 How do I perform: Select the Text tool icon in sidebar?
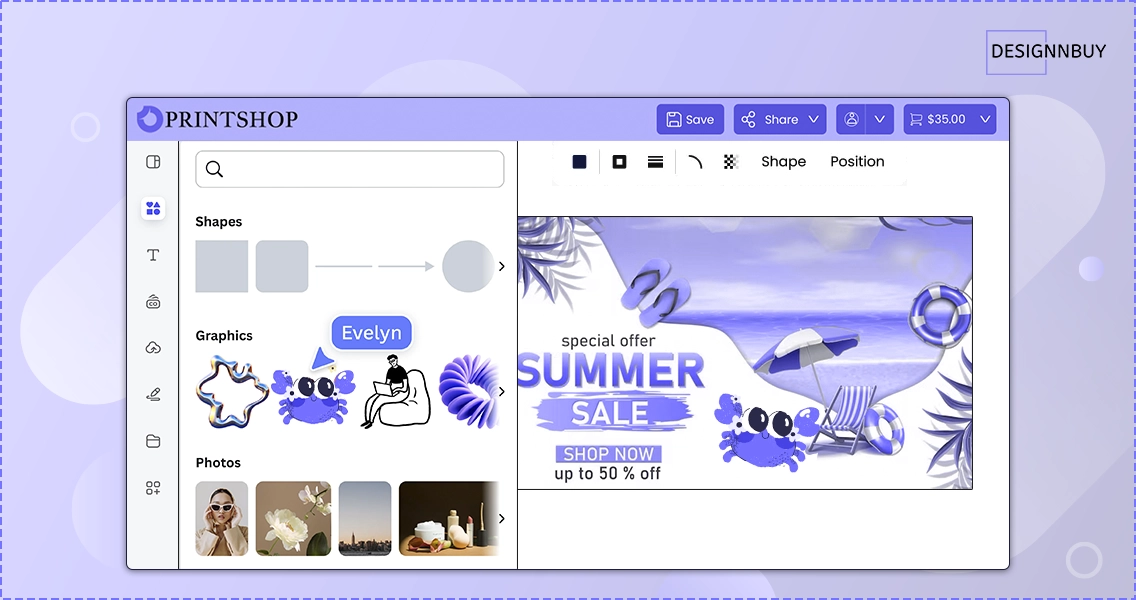point(153,255)
